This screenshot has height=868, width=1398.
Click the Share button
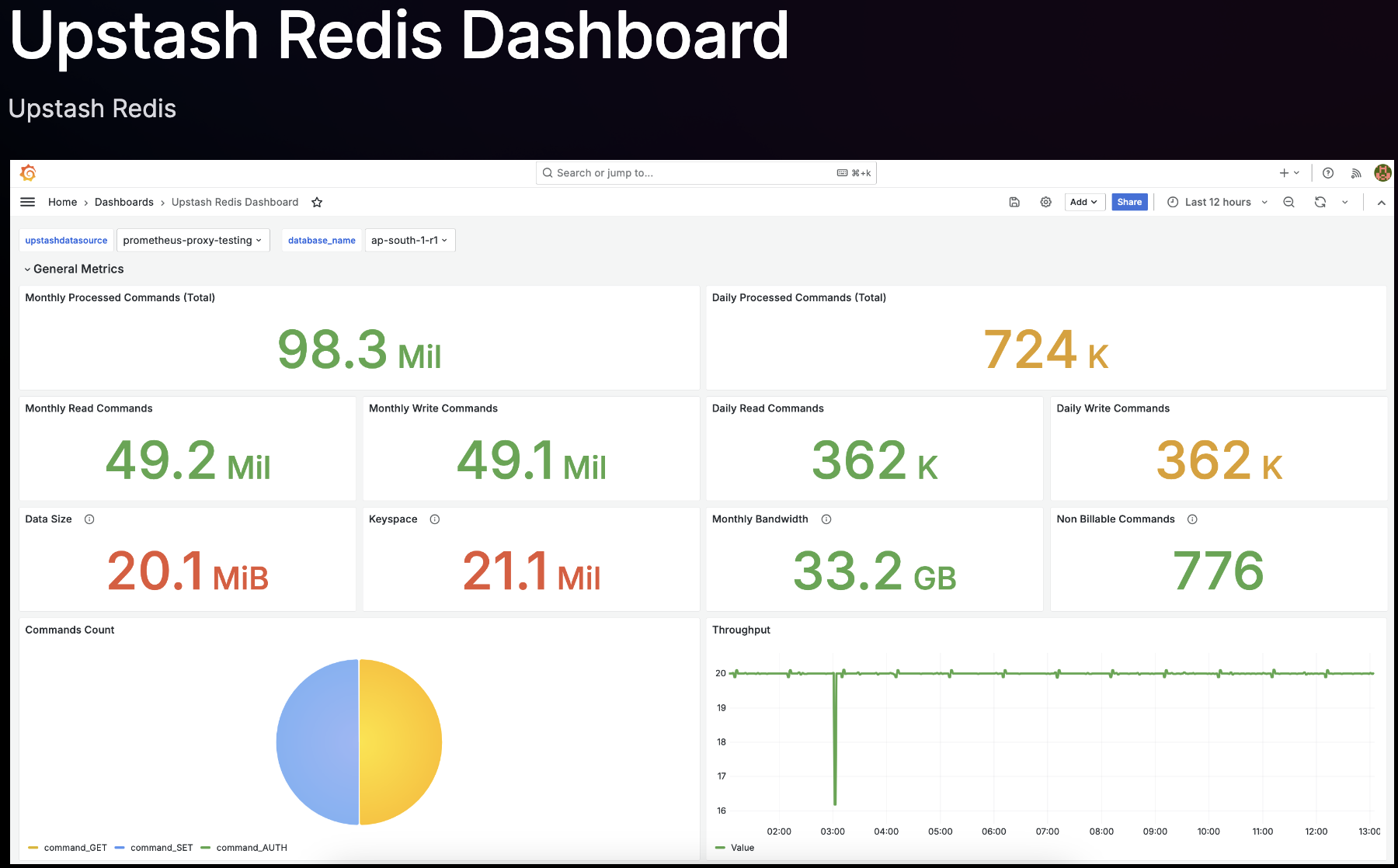pyautogui.click(x=1129, y=202)
